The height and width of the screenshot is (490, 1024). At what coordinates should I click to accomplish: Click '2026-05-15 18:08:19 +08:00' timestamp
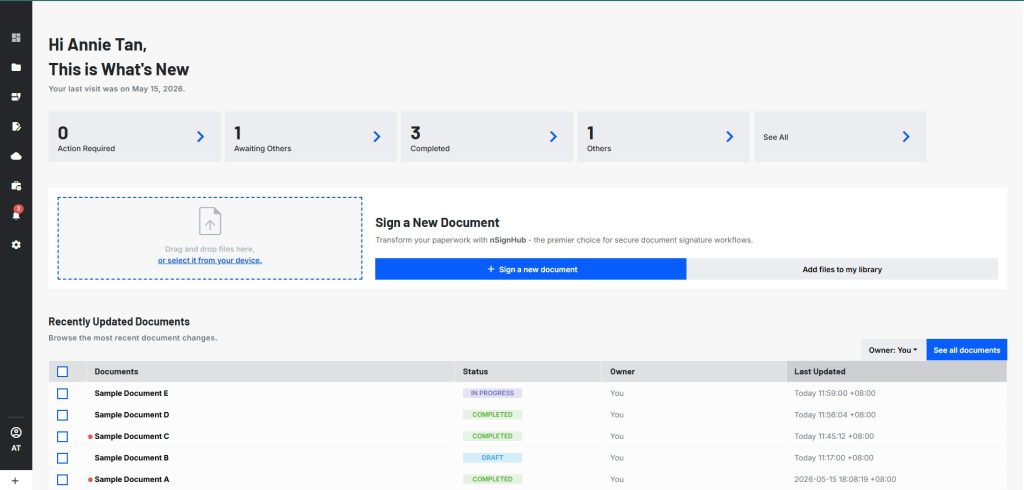(x=845, y=480)
